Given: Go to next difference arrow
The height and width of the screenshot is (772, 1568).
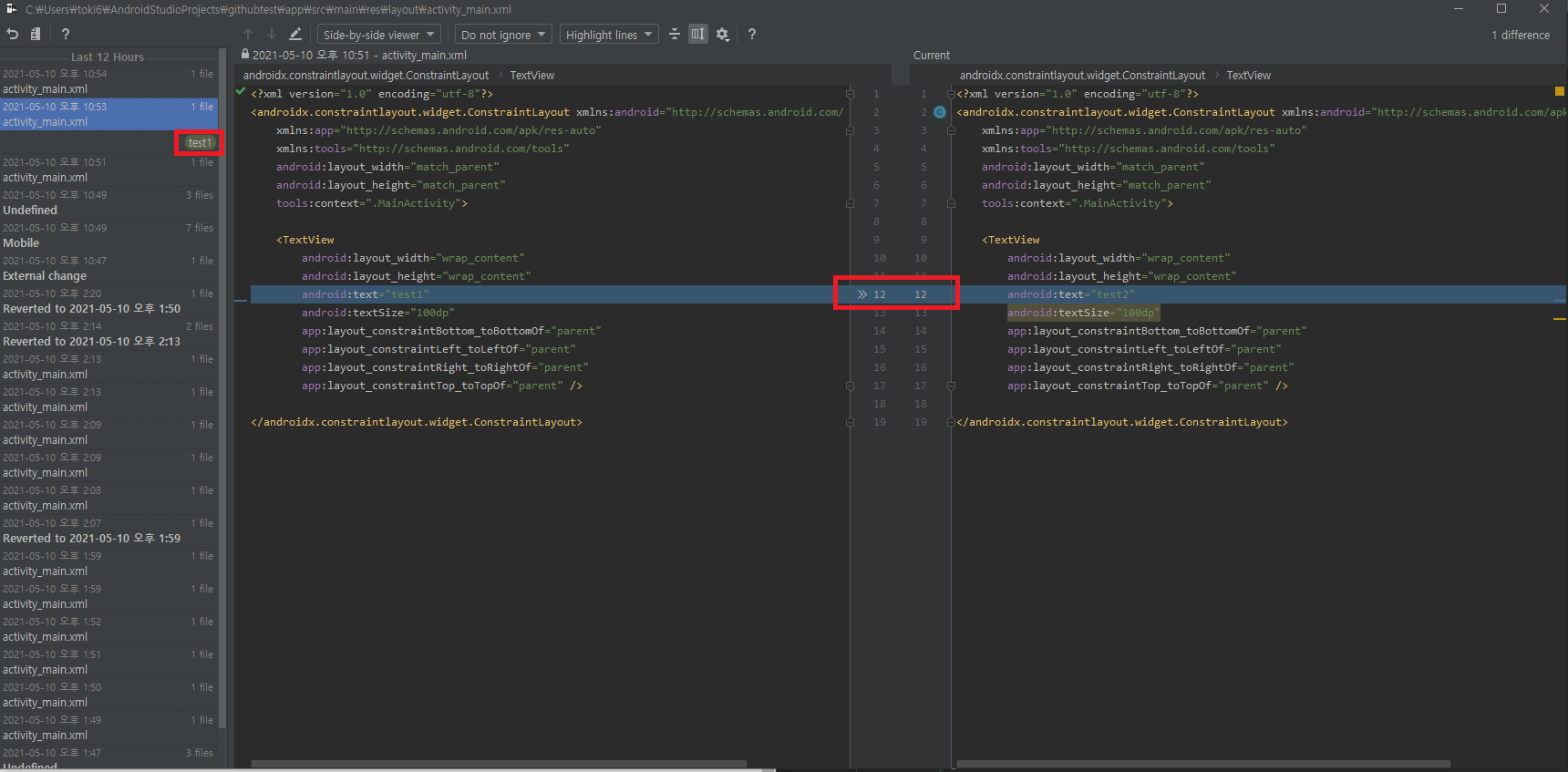Looking at the screenshot, I should [x=272, y=34].
